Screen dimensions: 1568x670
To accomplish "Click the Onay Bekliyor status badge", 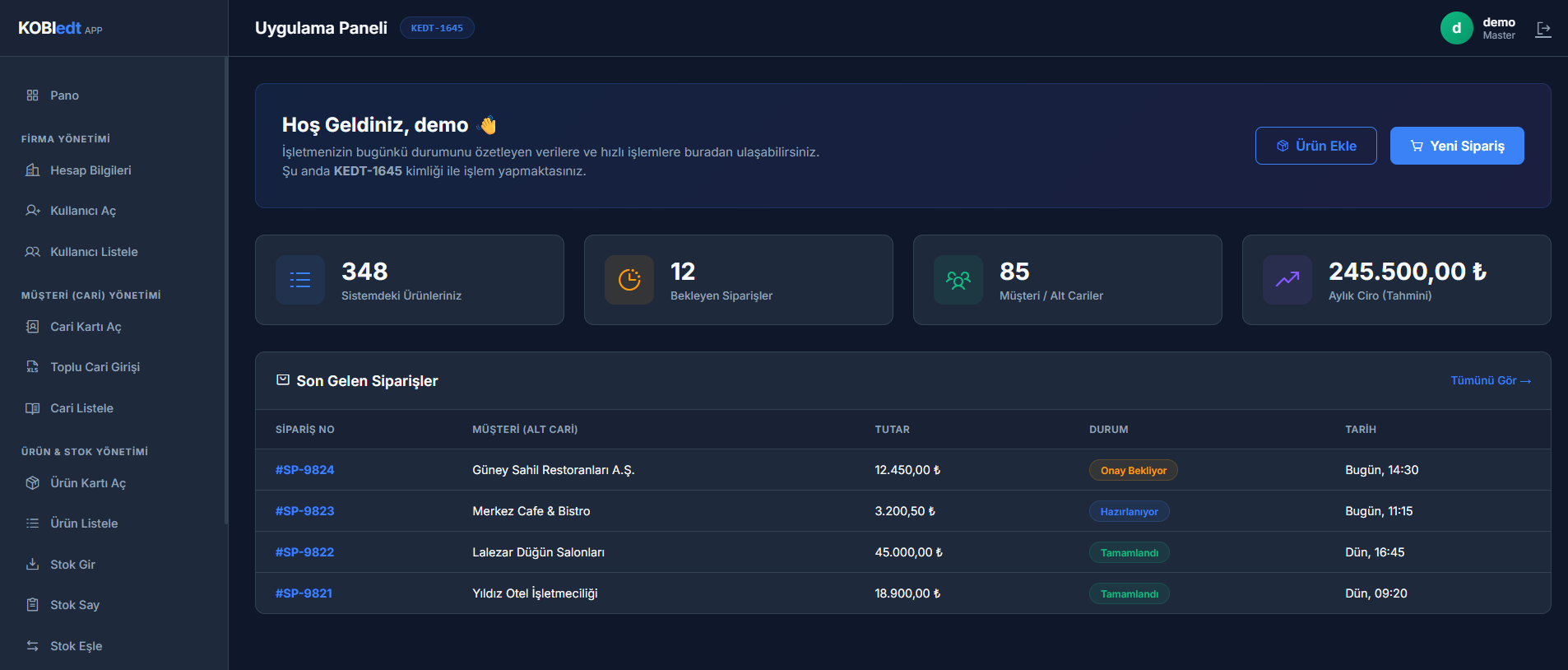I will (x=1133, y=470).
